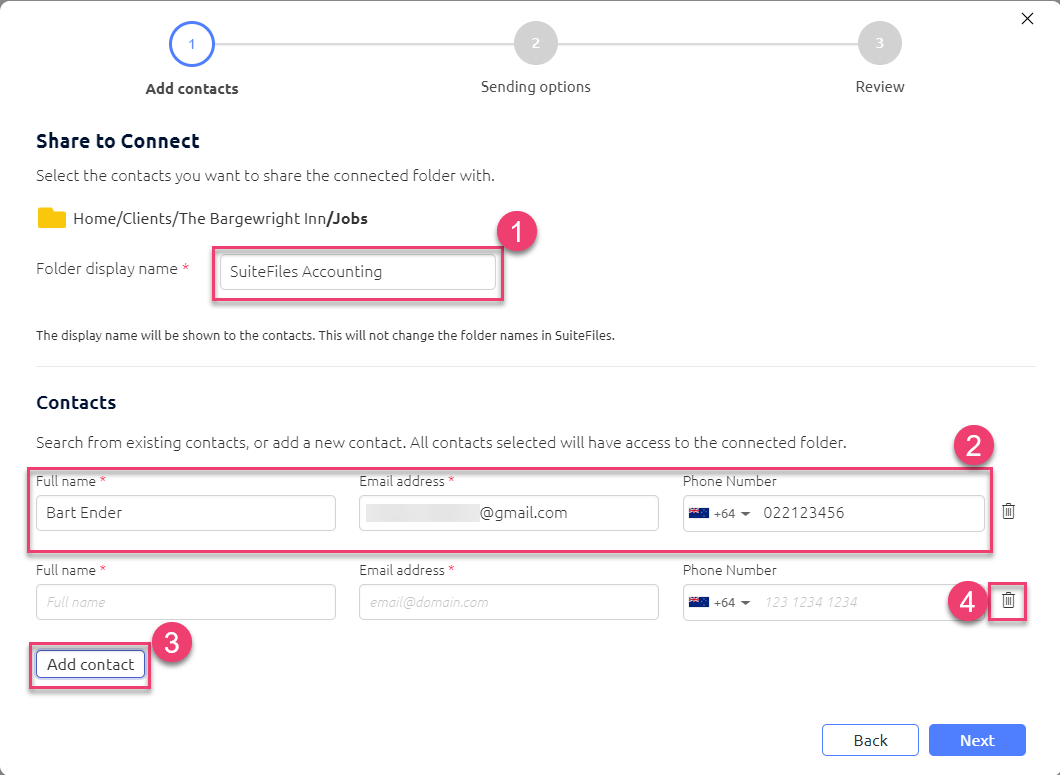
Task: Click step 3 circle for Review
Action: [x=879, y=43]
